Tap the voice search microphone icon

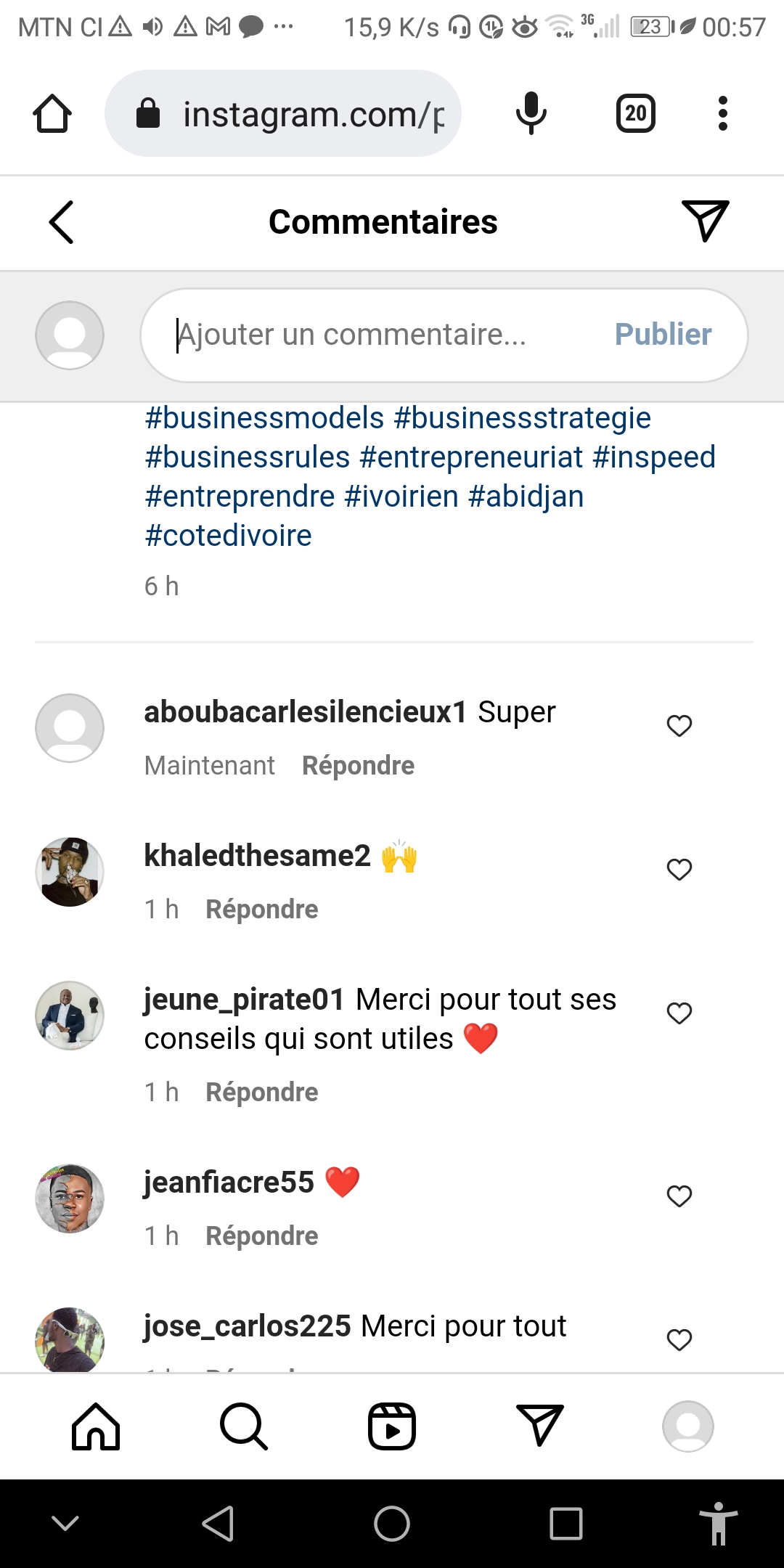[x=531, y=114]
